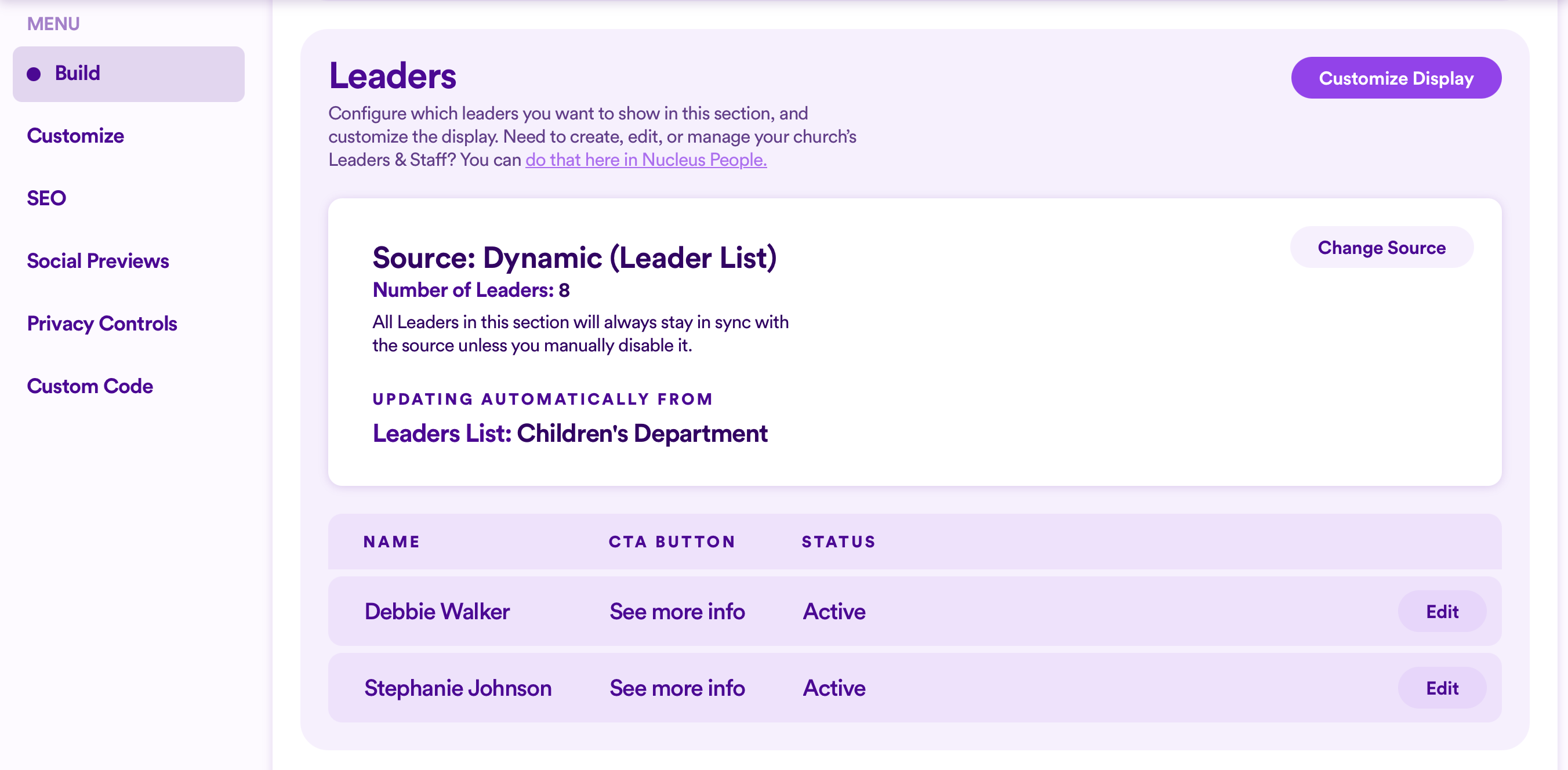Viewport: 1568px width, 770px height.
Task: Go to the SEO settings
Action: click(46, 198)
